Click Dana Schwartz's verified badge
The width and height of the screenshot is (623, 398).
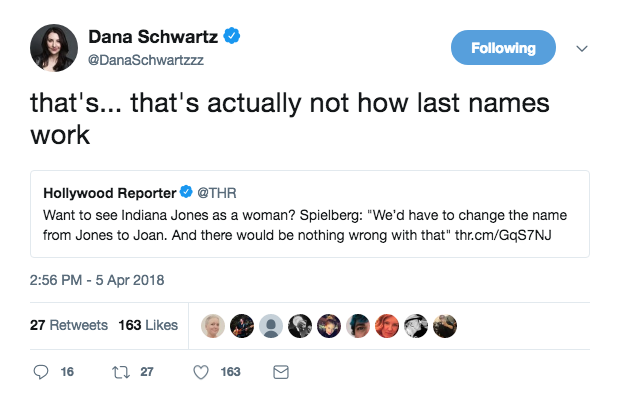232,36
